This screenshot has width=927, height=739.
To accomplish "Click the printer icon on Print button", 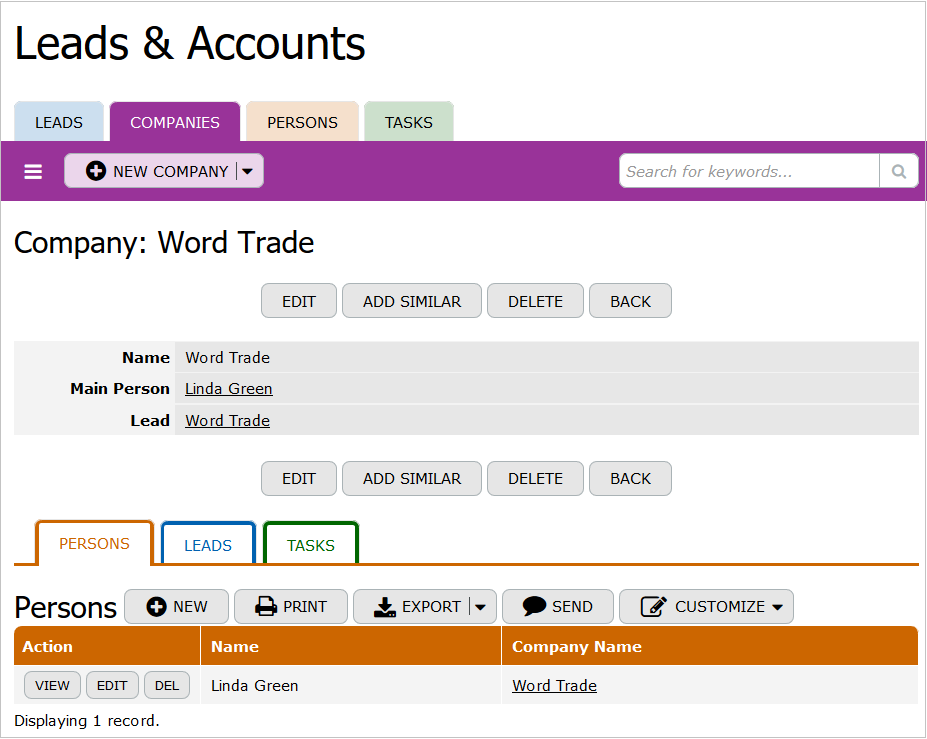I will click(x=265, y=606).
